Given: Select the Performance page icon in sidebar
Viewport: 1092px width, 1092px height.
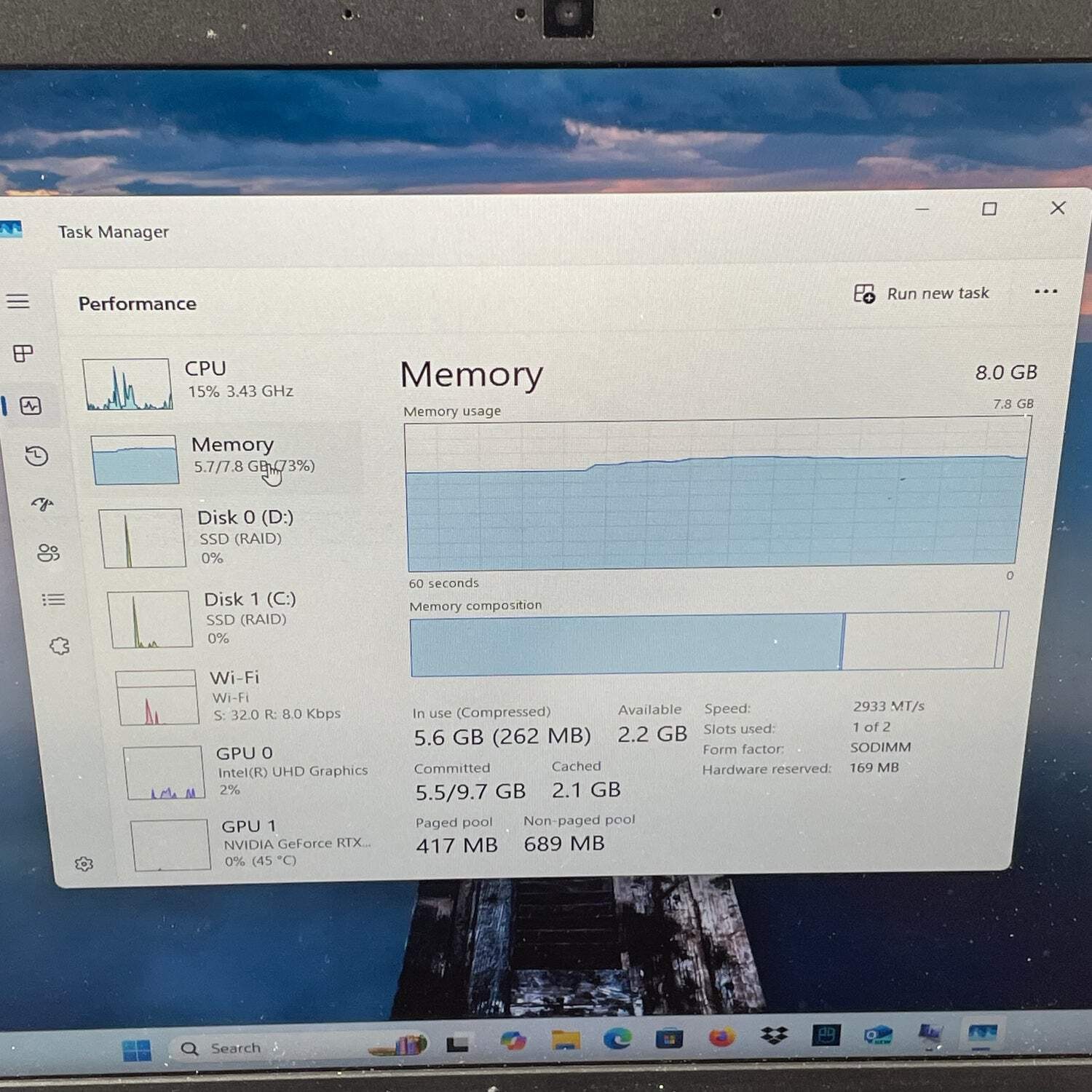Looking at the screenshot, I should 31,405.
